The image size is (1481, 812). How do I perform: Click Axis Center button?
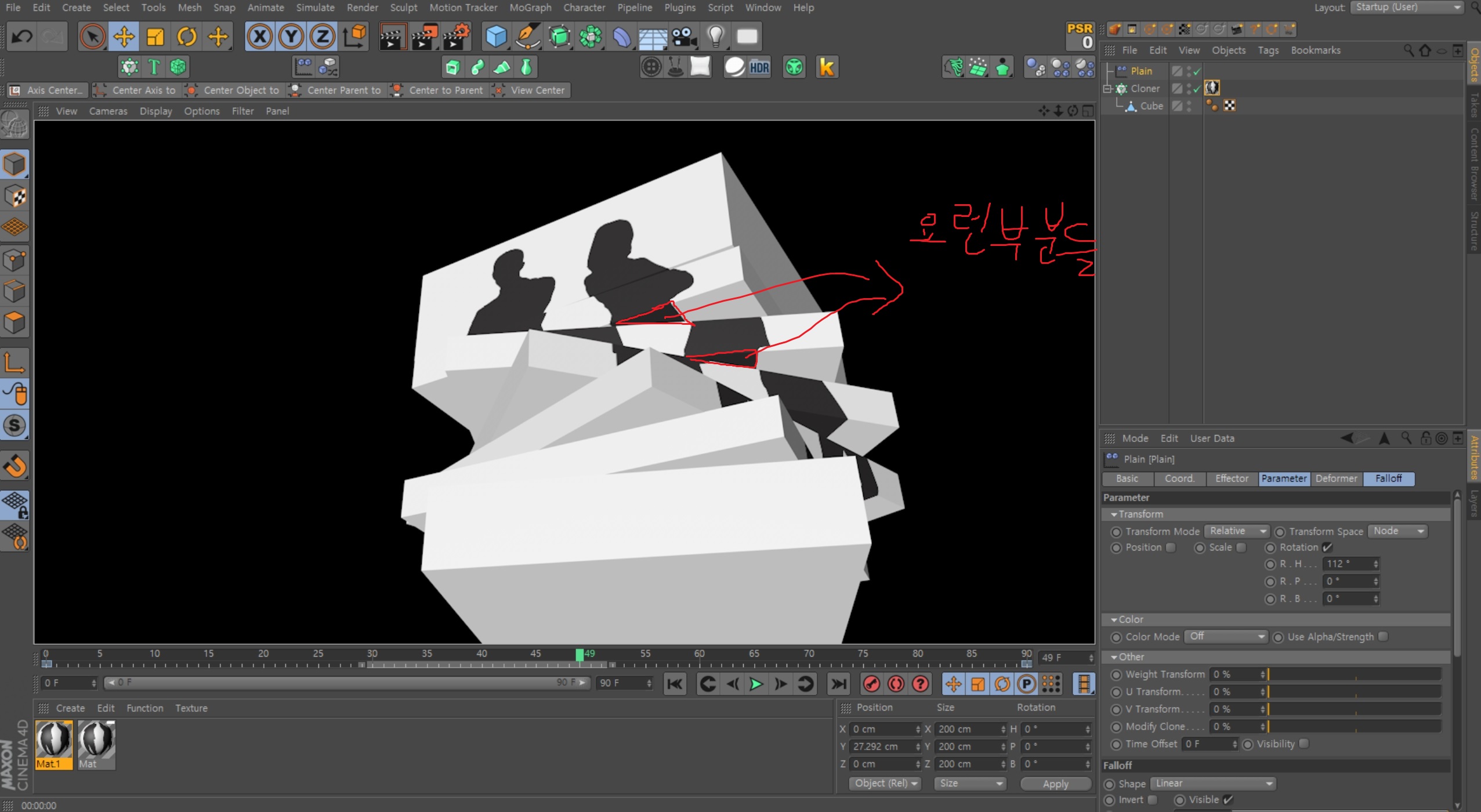pyautogui.click(x=48, y=90)
